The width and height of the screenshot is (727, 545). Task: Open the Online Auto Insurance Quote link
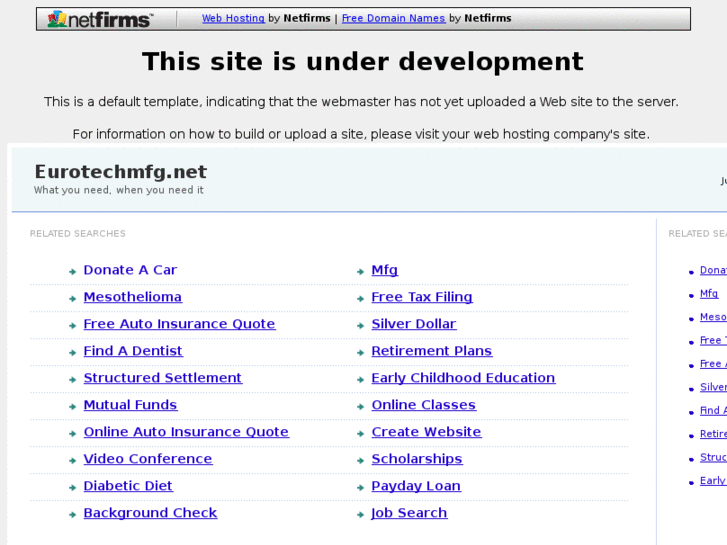[x=186, y=431]
